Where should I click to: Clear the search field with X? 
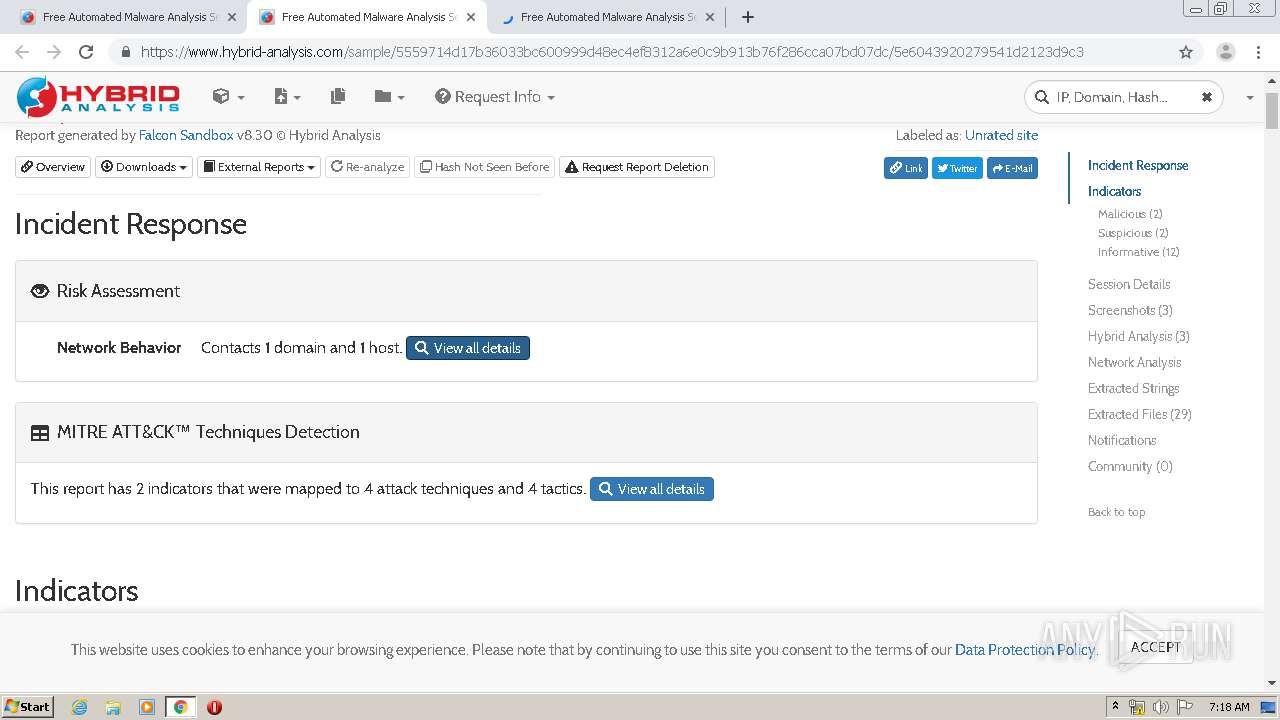[x=1207, y=97]
